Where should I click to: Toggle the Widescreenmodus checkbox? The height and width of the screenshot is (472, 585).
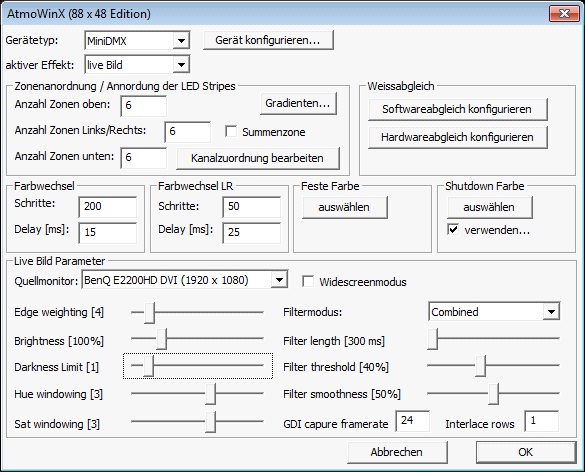pos(308,281)
